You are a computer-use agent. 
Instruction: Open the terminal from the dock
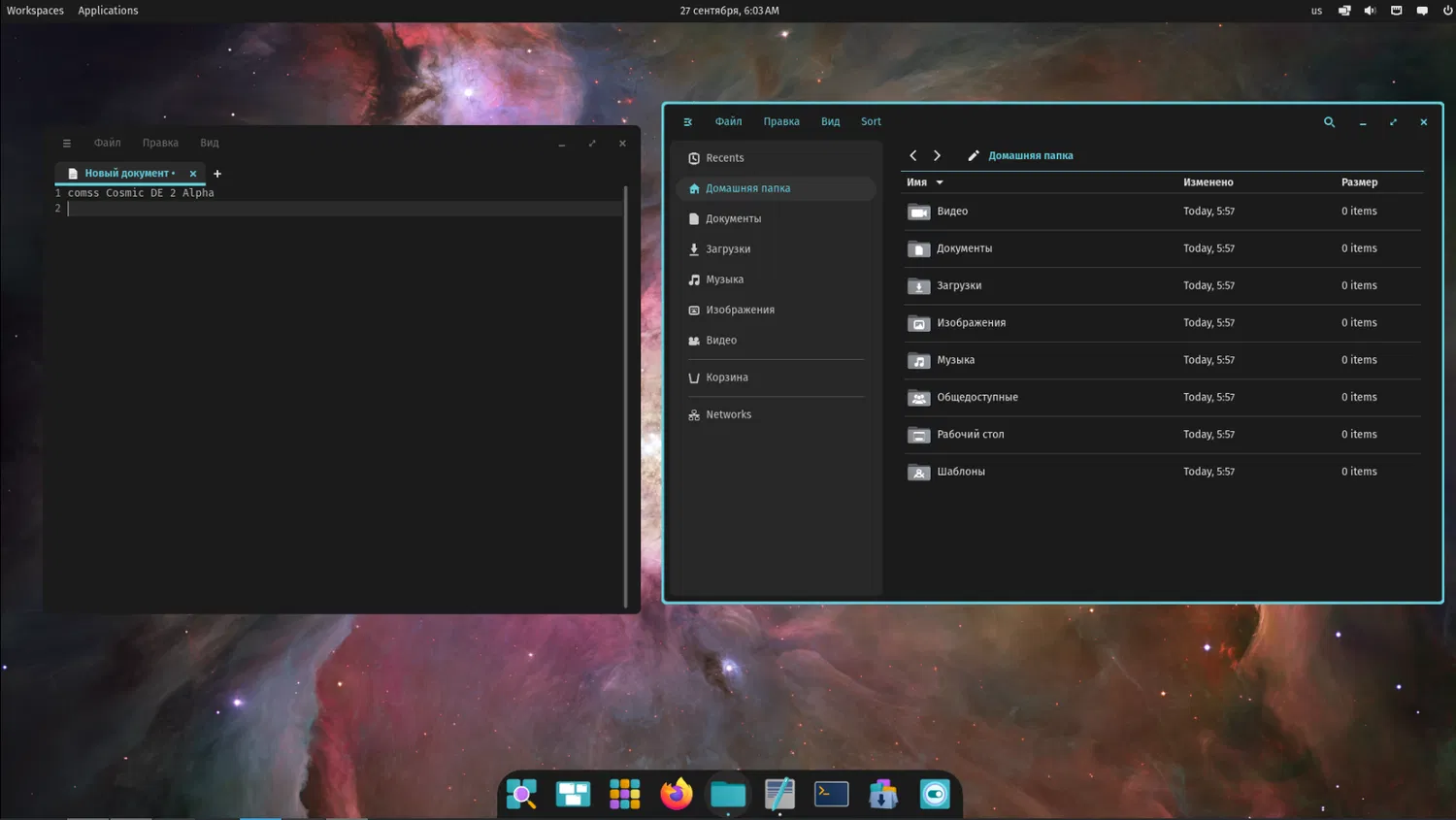click(x=831, y=794)
